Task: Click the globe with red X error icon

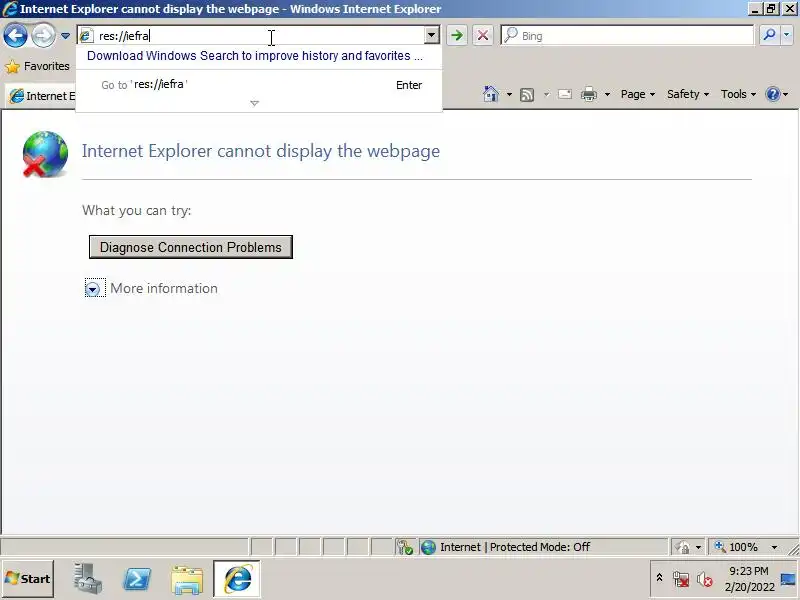Action: tap(45, 155)
